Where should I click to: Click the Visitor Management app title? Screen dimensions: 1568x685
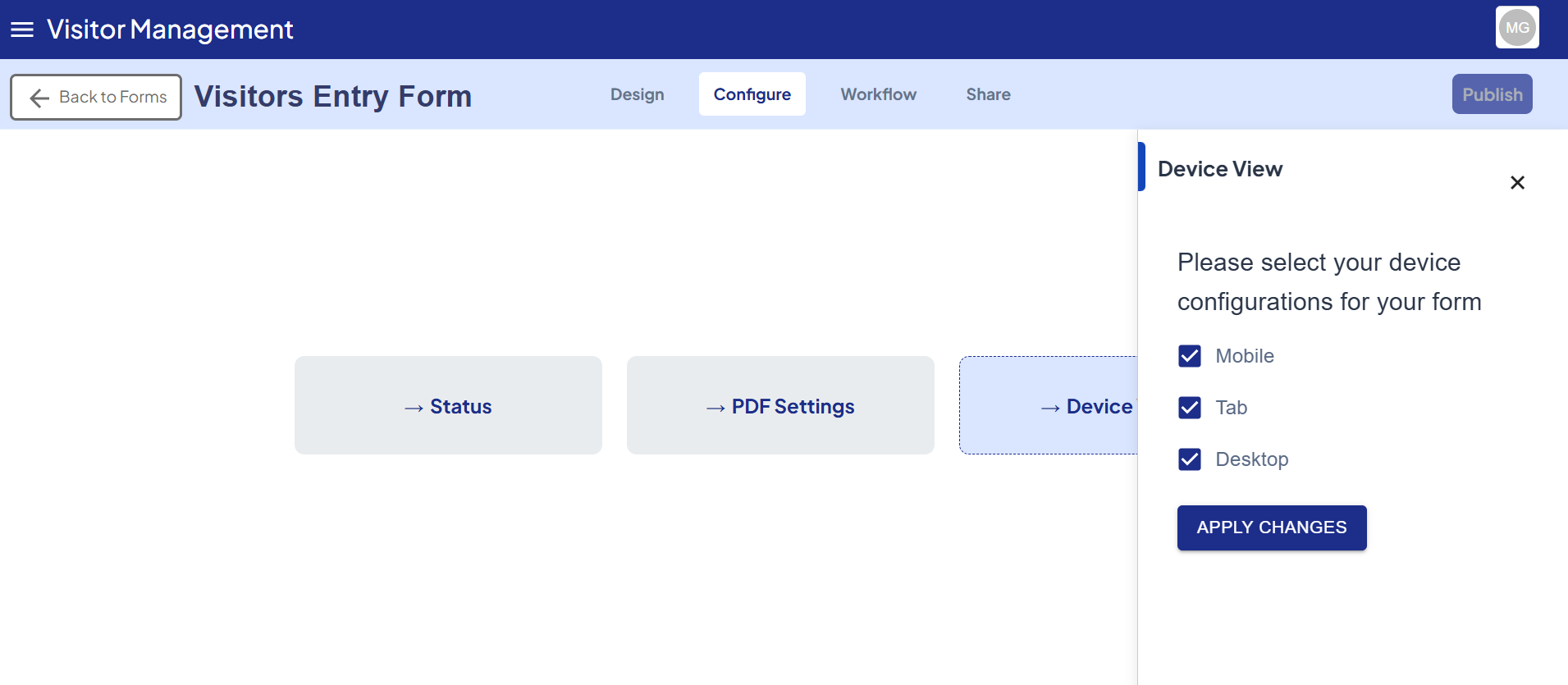click(x=170, y=30)
